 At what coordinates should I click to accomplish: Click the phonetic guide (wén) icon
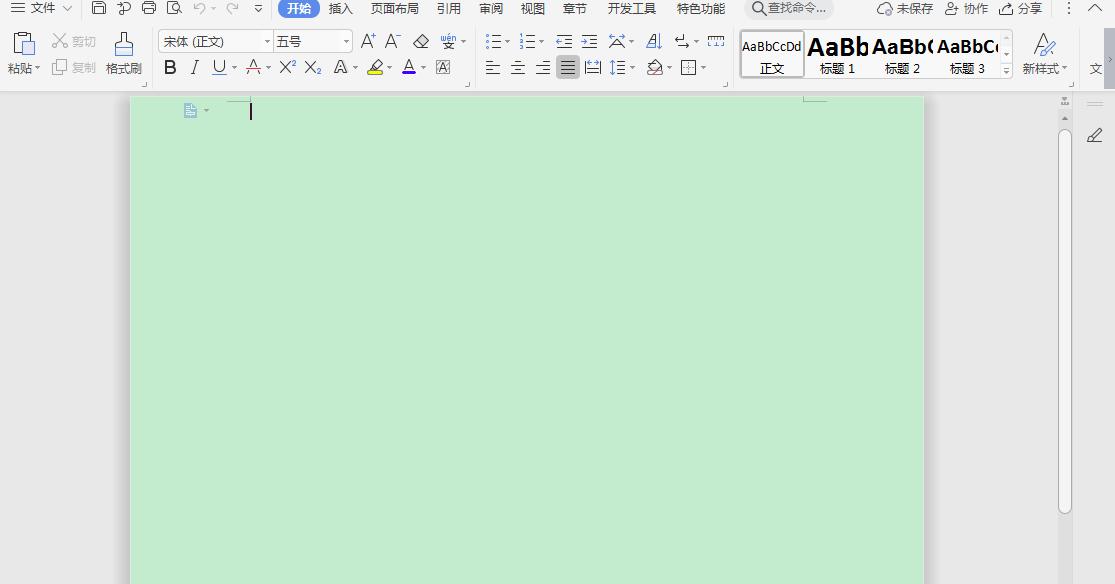click(448, 41)
